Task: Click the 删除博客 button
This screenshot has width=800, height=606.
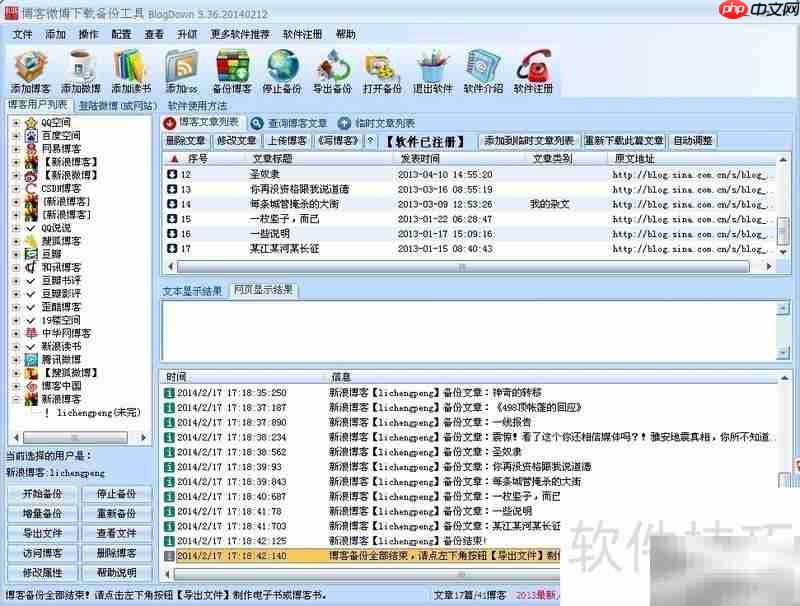Action: [x=116, y=553]
